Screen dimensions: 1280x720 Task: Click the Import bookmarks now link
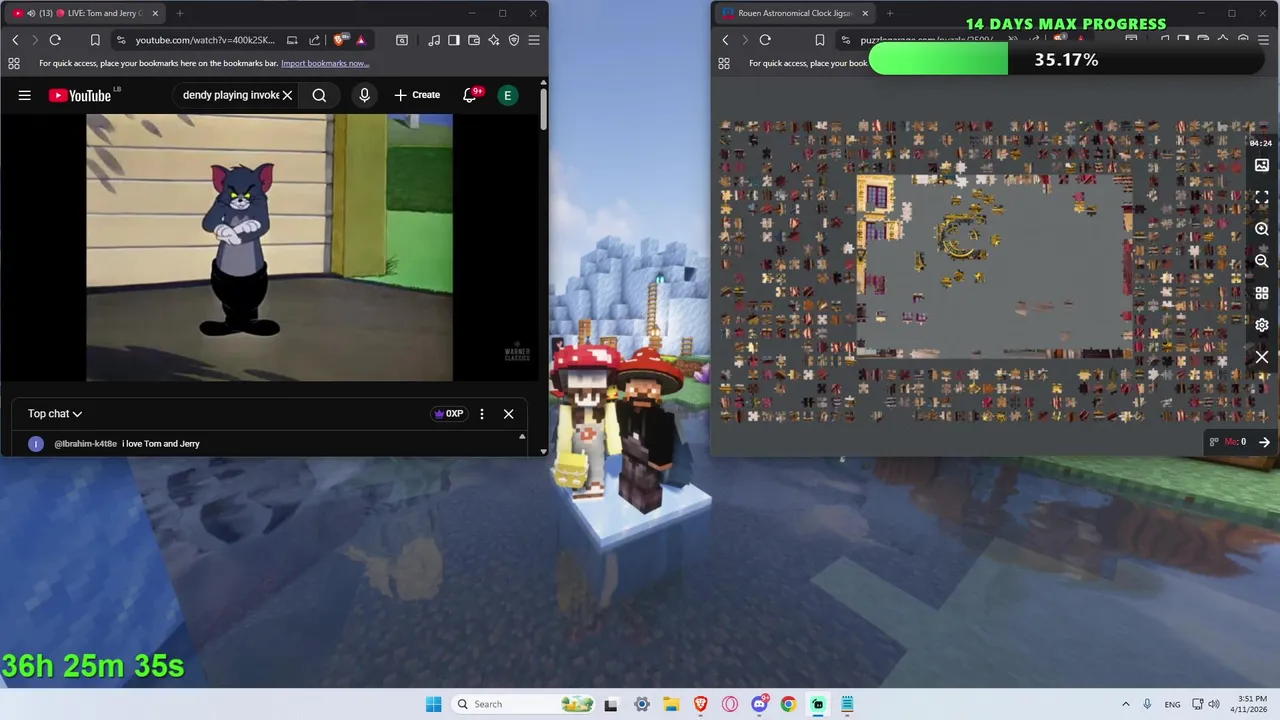(325, 63)
